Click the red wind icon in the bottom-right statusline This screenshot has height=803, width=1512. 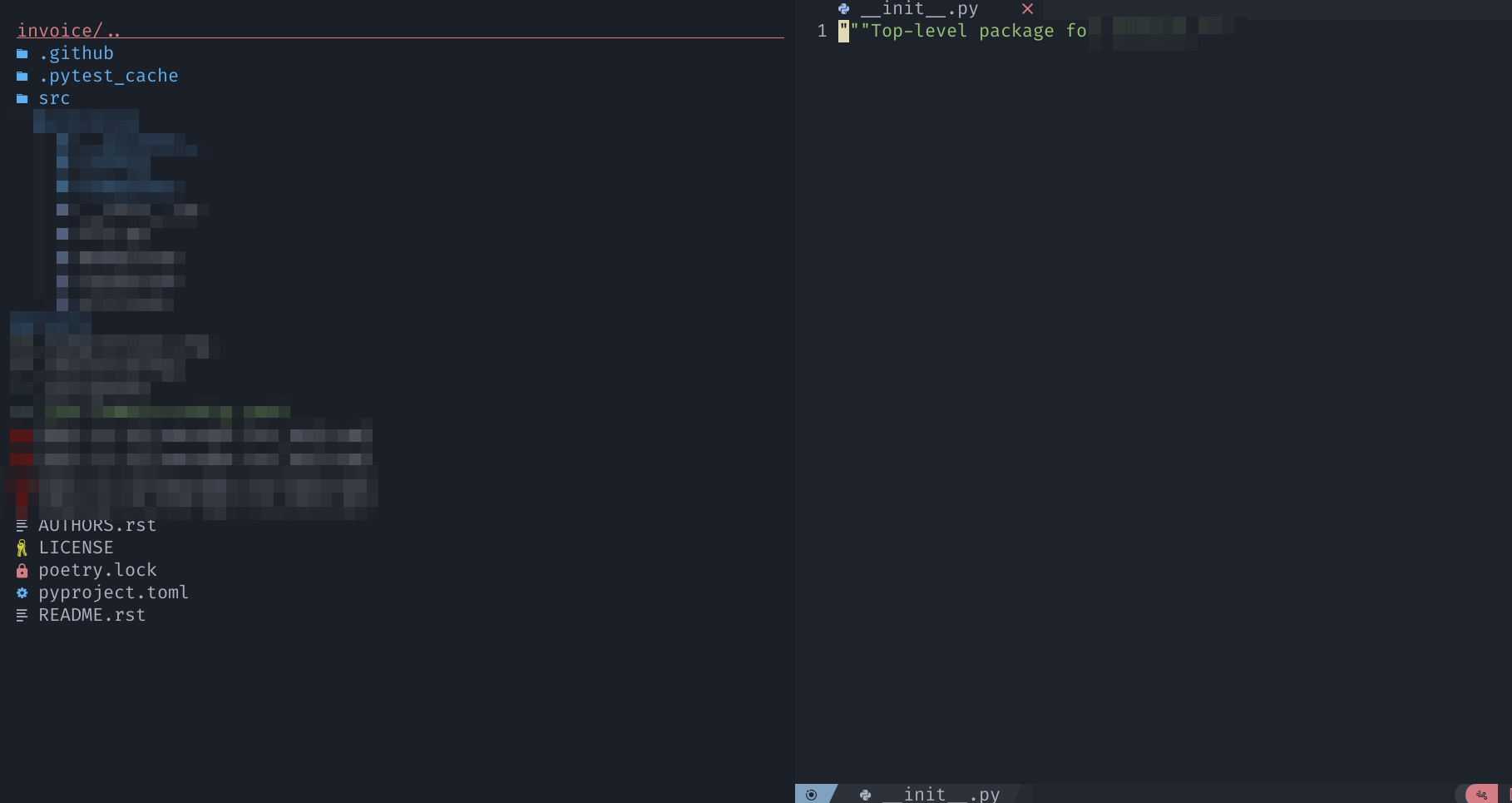click(1483, 795)
